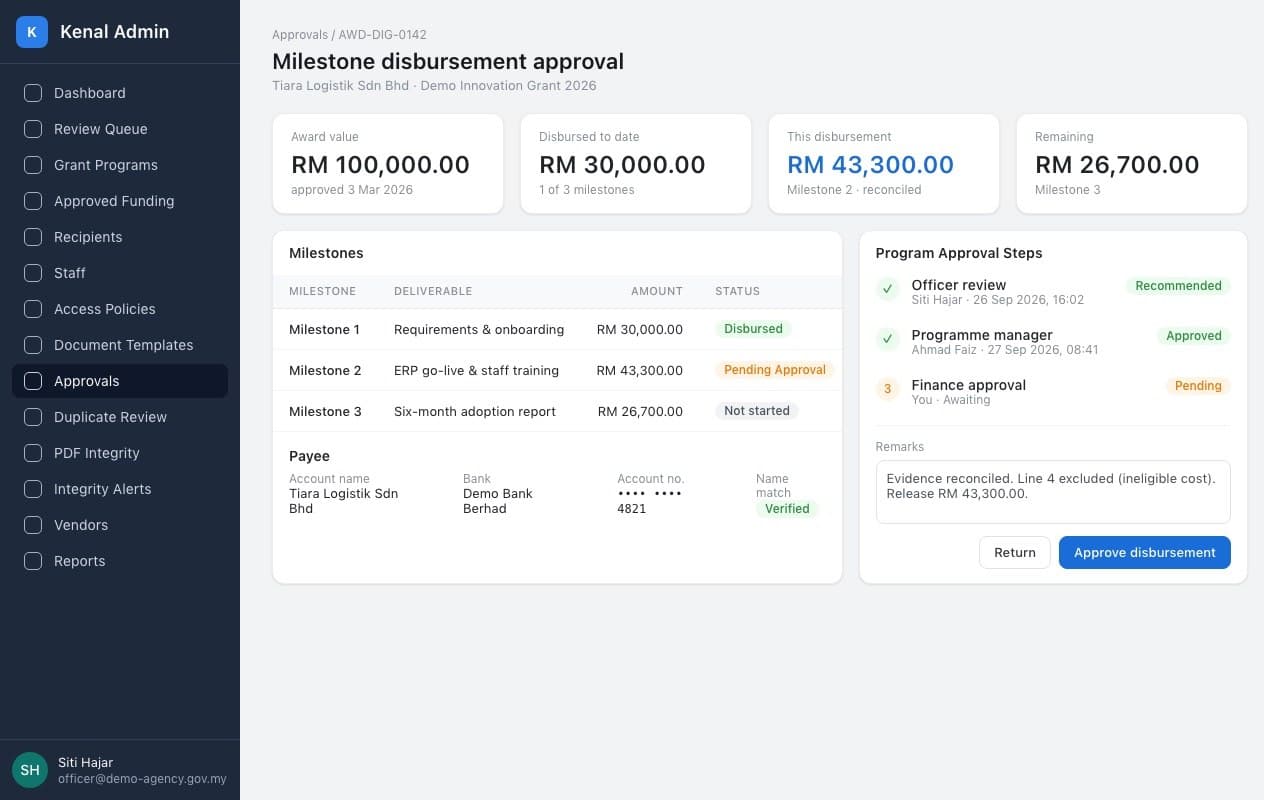Click the Siti Hajar user name in sidebar
This screenshot has width=1264, height=800.
tap(85, 762)
